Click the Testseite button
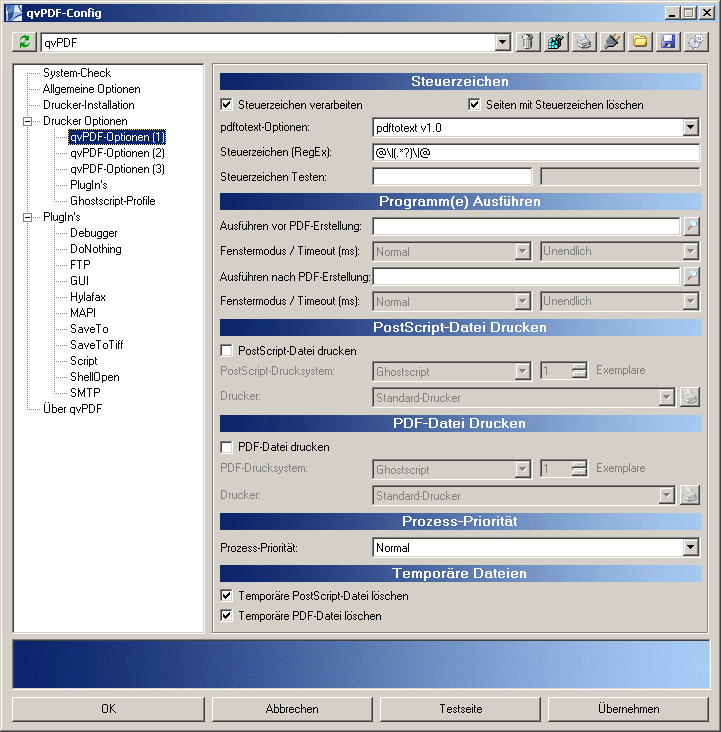The height and width of the screenshot is (732, 721). (460, 709)
